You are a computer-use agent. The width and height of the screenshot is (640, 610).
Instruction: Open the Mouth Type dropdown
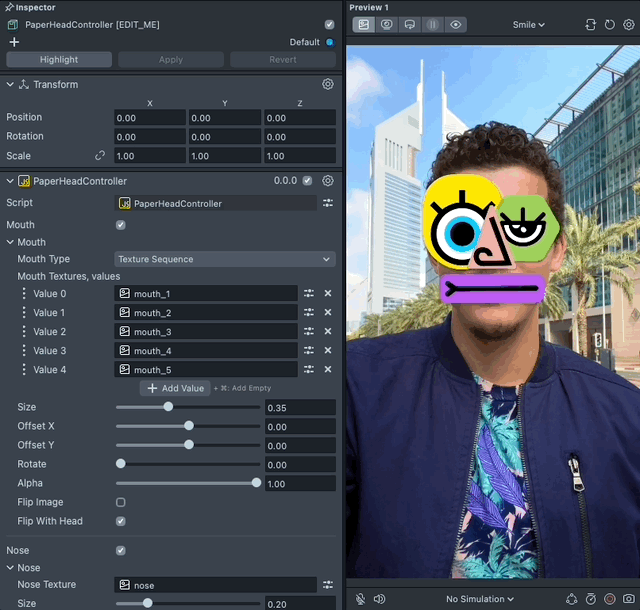[225, 259]
